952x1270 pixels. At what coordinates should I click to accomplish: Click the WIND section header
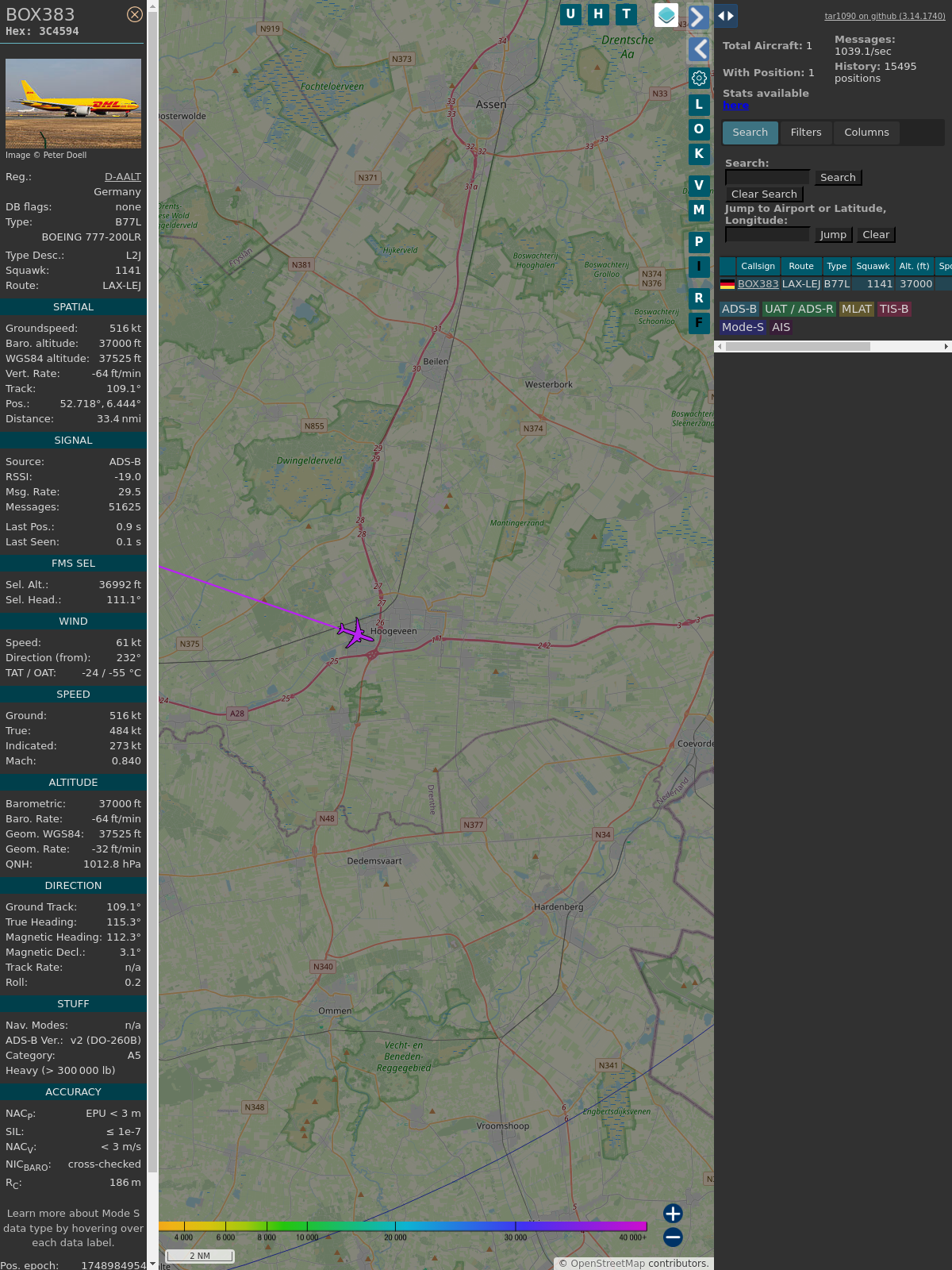click(73, 622)
